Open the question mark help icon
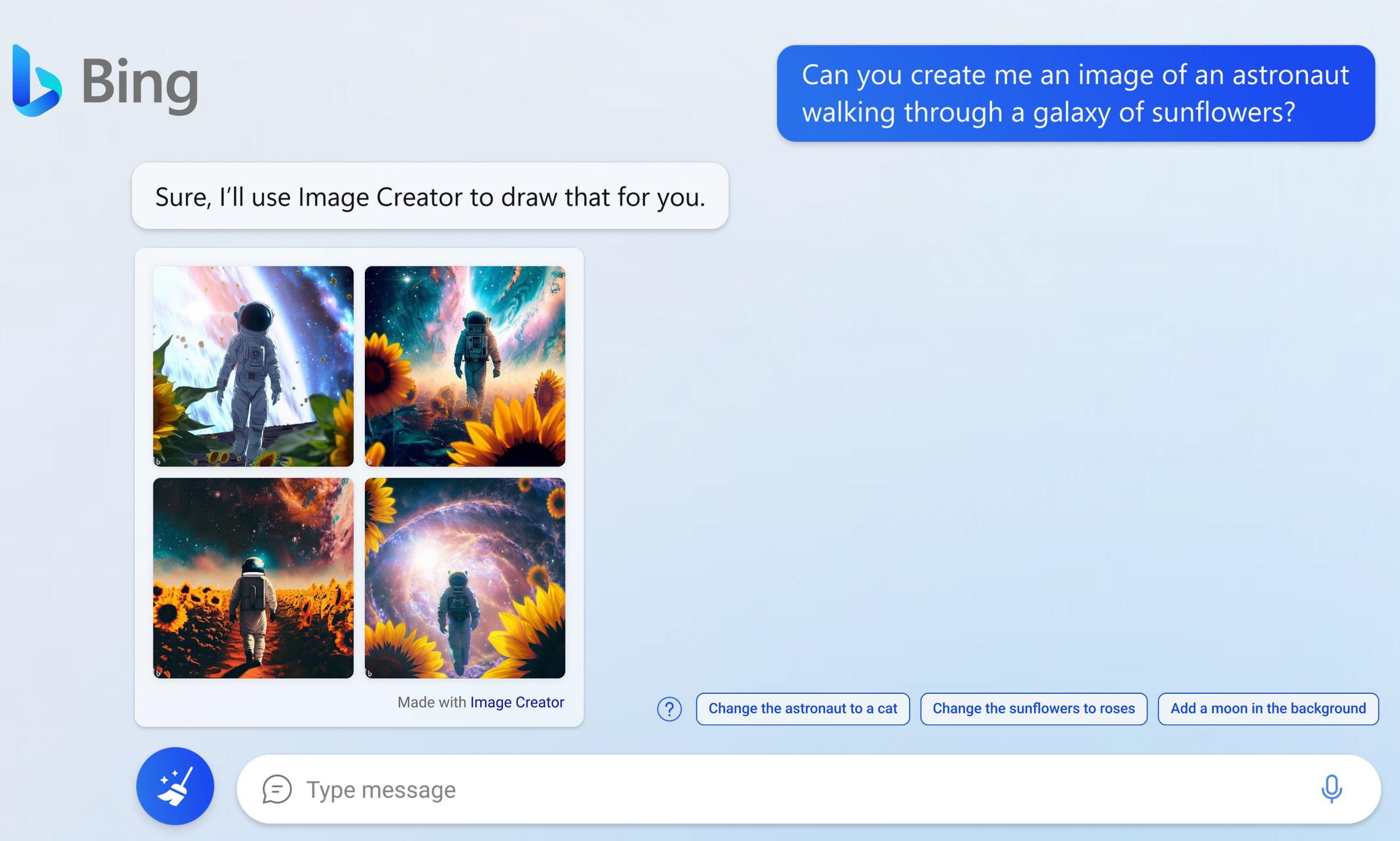 point(669,709)
